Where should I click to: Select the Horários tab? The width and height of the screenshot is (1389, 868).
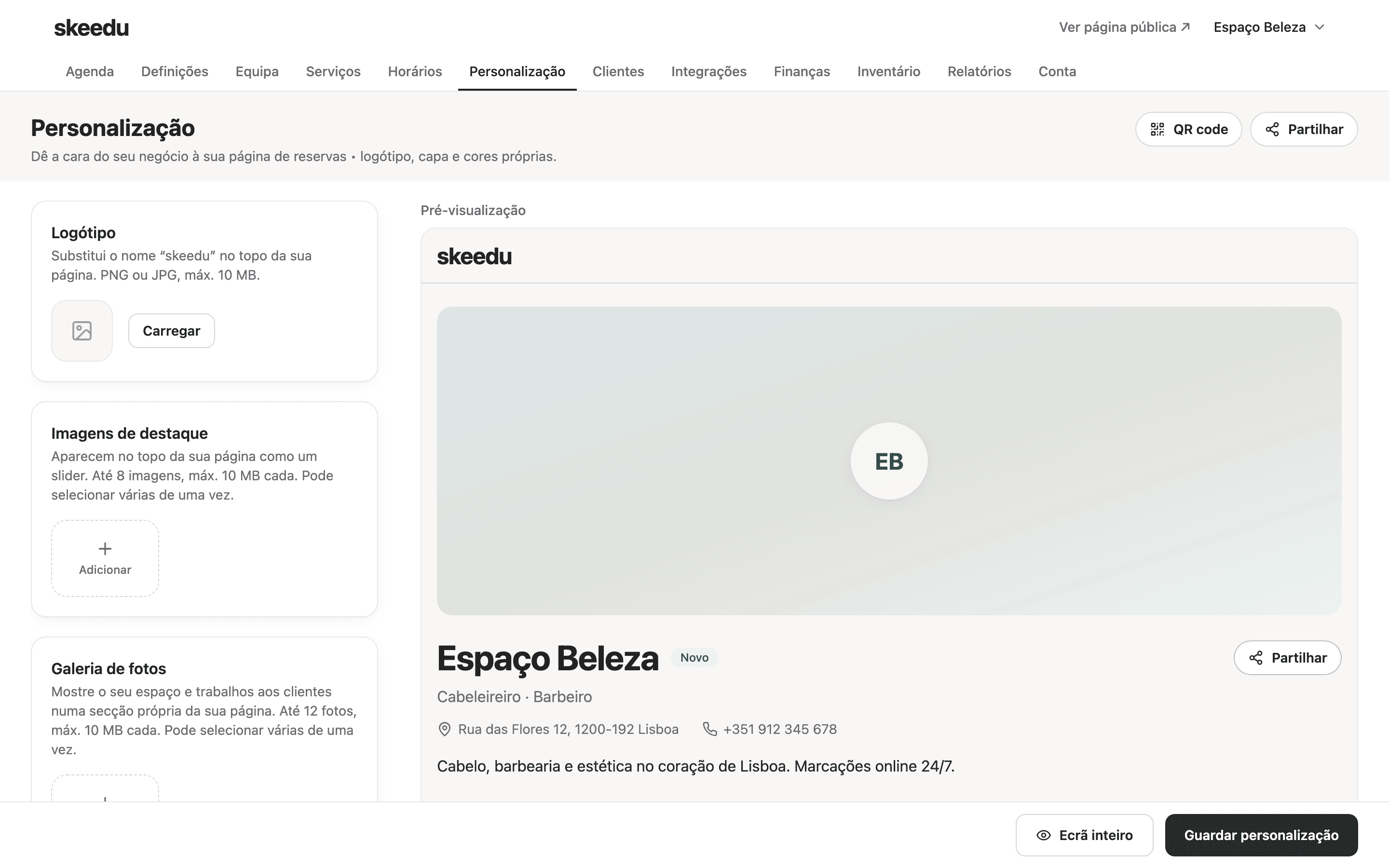coord(414,71)
